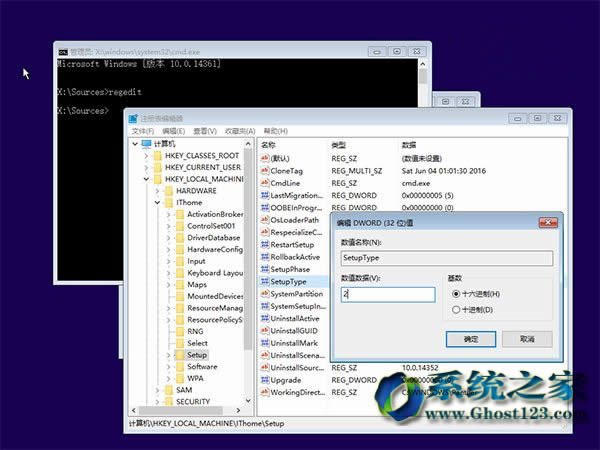
Task: Expand the Software key arrow
Action: click(169, 367)
